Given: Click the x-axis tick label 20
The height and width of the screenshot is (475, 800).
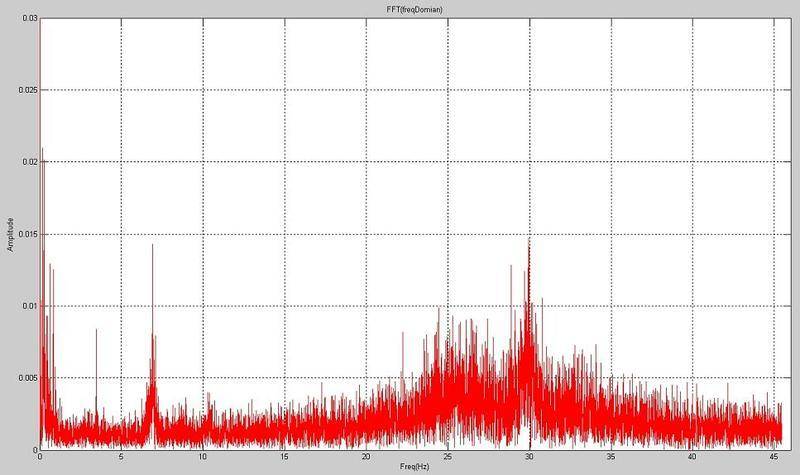Looking at the screenshot, I should 366,457.
